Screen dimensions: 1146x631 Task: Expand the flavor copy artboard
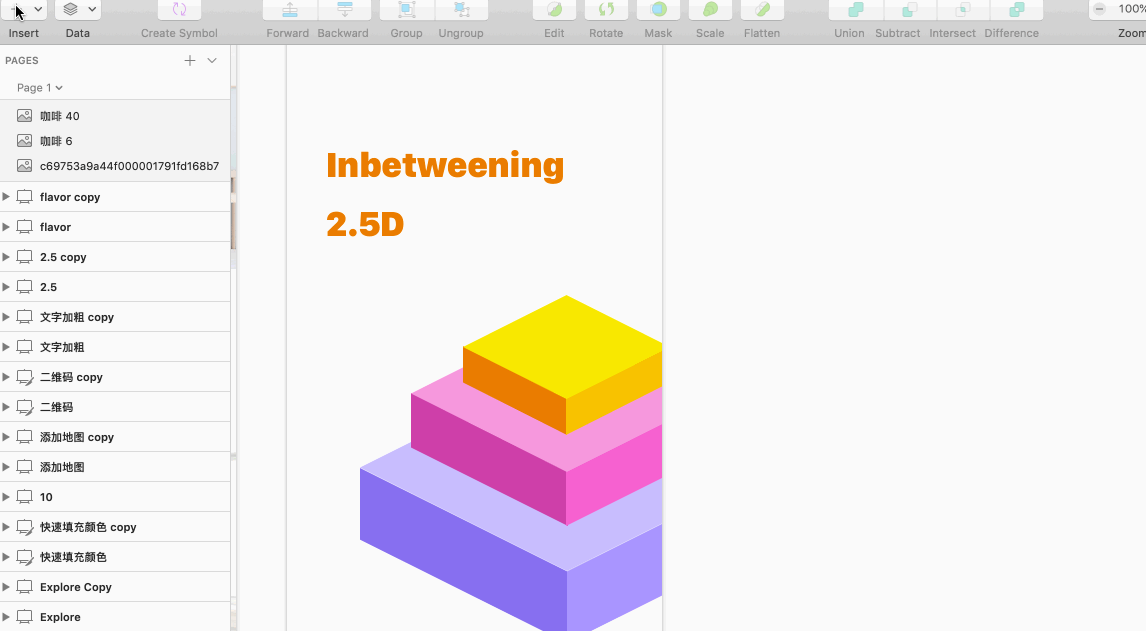click(6, 197)
